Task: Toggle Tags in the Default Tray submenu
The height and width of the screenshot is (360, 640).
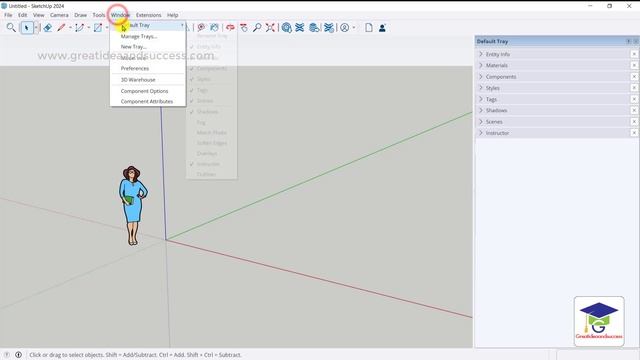Action: (211, 90)
